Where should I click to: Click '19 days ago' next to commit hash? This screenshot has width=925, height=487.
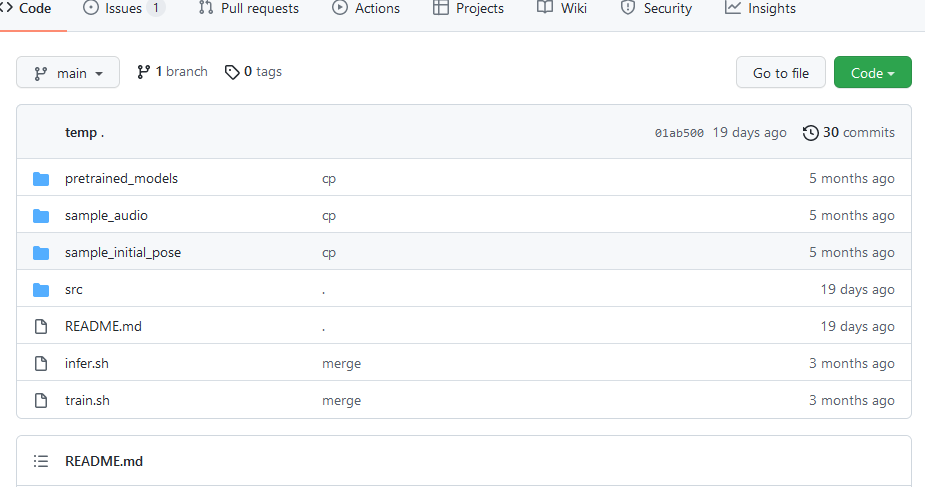[749, 133]
